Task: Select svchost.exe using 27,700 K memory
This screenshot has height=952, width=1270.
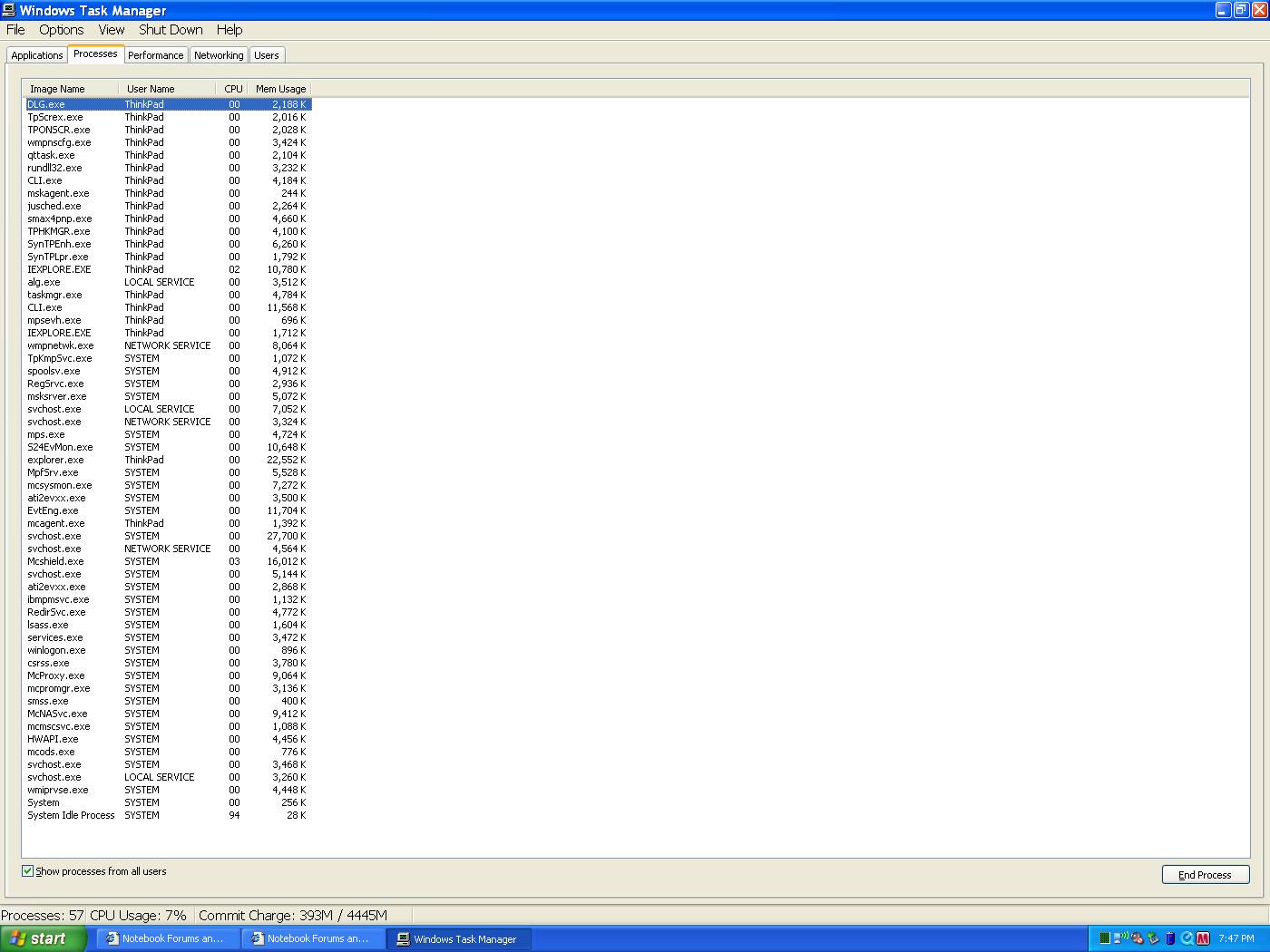Action: (x=169, y=536)
